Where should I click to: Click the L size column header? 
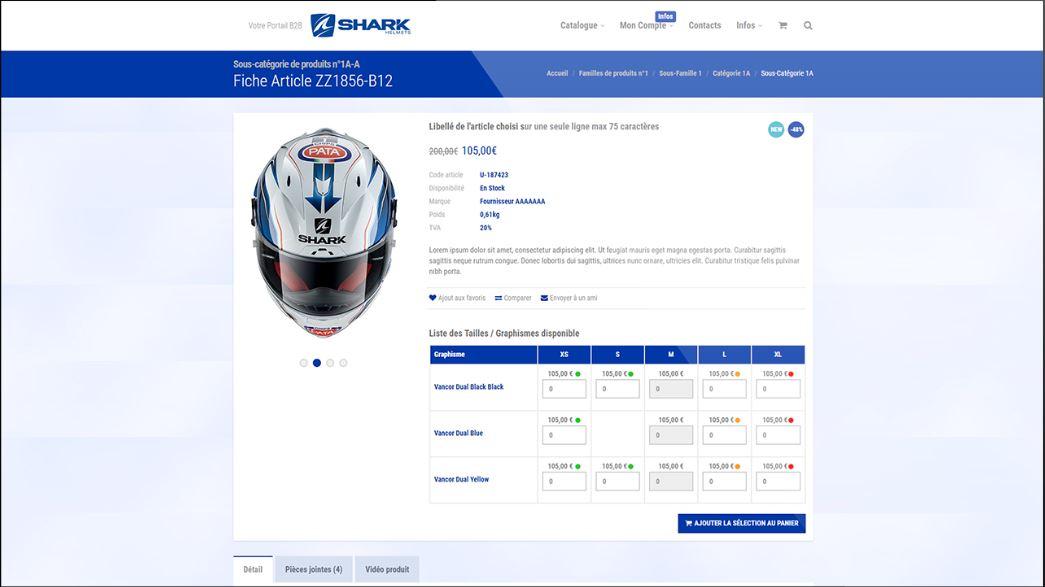pos(724,354)
